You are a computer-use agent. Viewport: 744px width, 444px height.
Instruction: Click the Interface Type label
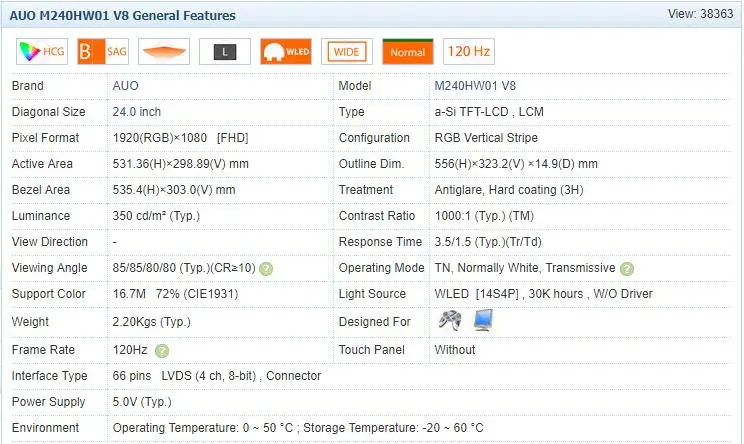coord(49,376)
